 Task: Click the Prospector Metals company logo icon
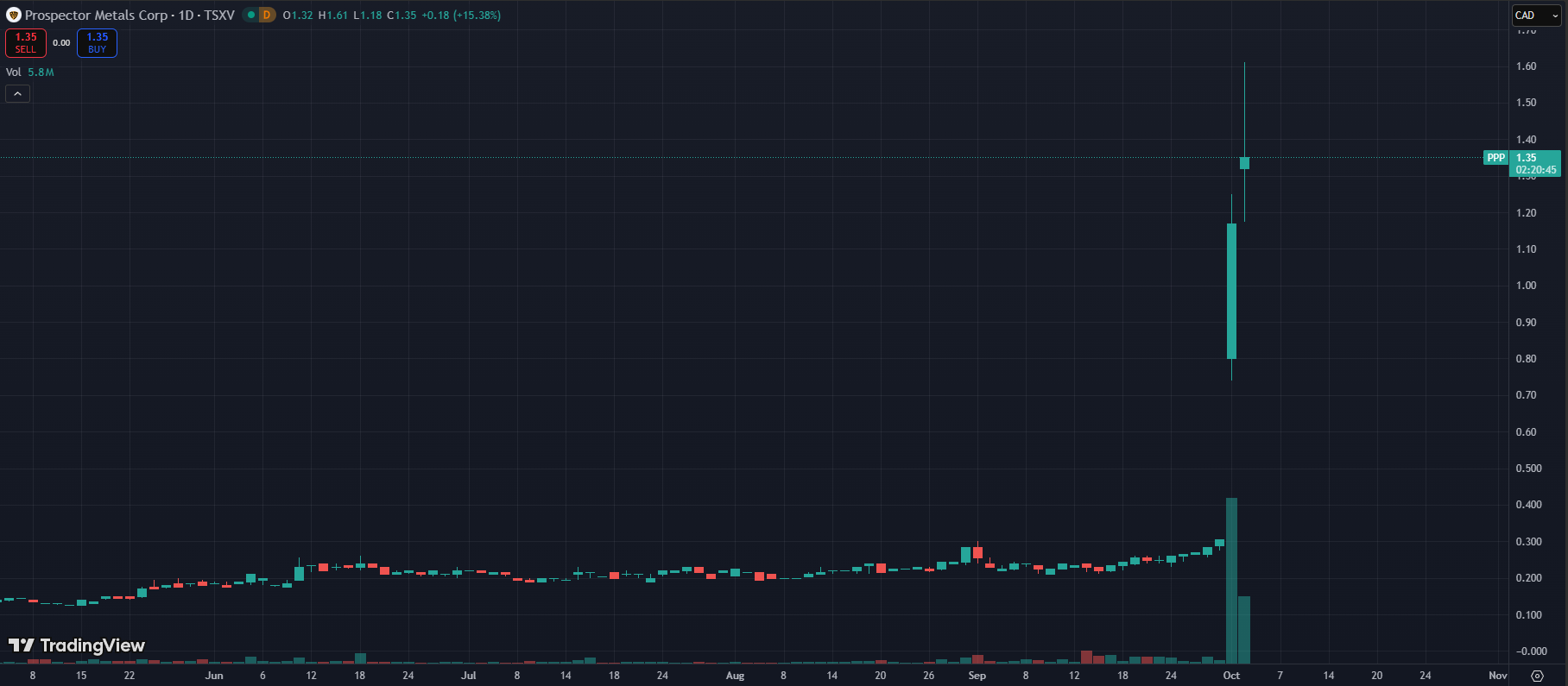(x=13, y=15)
